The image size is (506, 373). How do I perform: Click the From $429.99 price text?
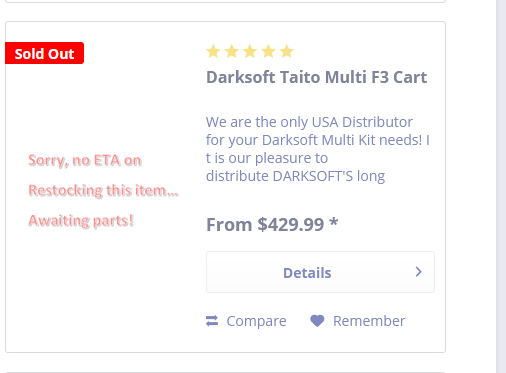click(x=265, y=224)
